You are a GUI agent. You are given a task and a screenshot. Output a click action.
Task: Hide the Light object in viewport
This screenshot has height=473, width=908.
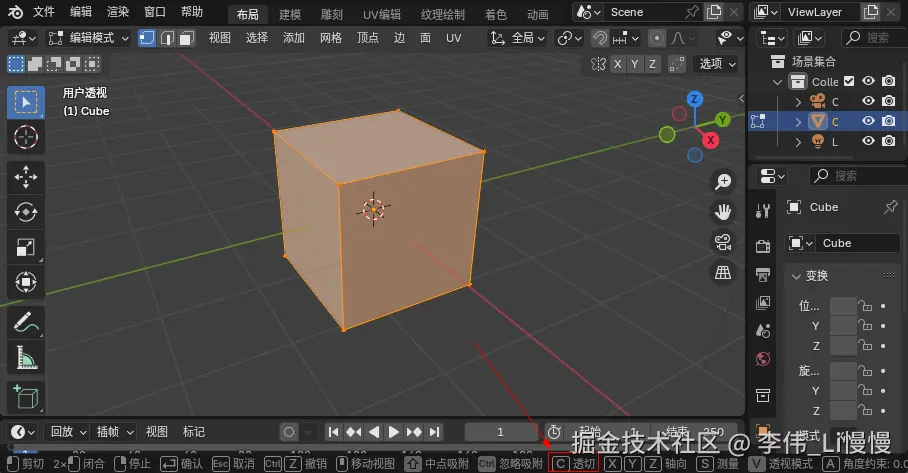click(868, 141)
